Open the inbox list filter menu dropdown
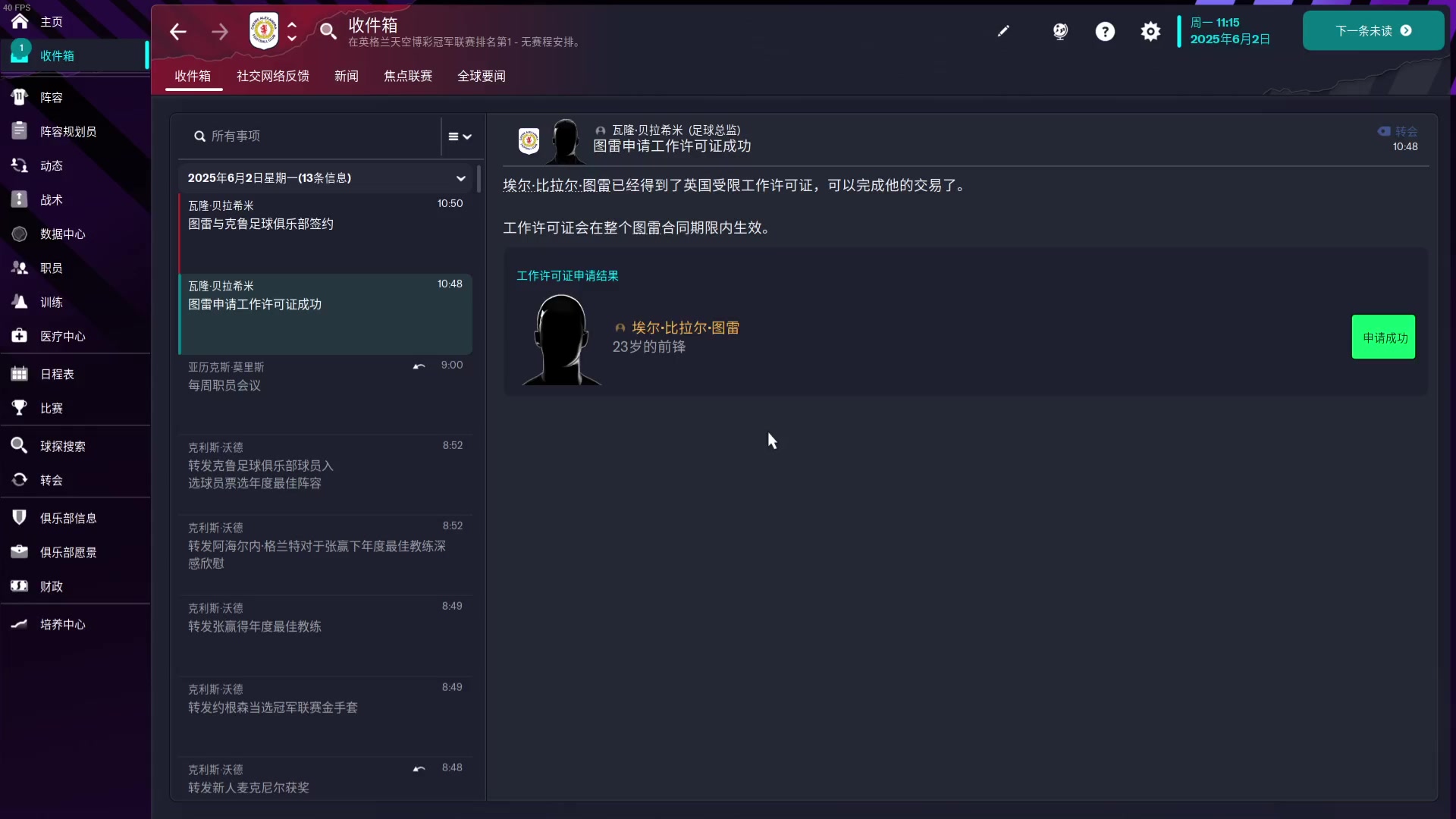Screen dimensions: 1456x819 pos(460,136)
